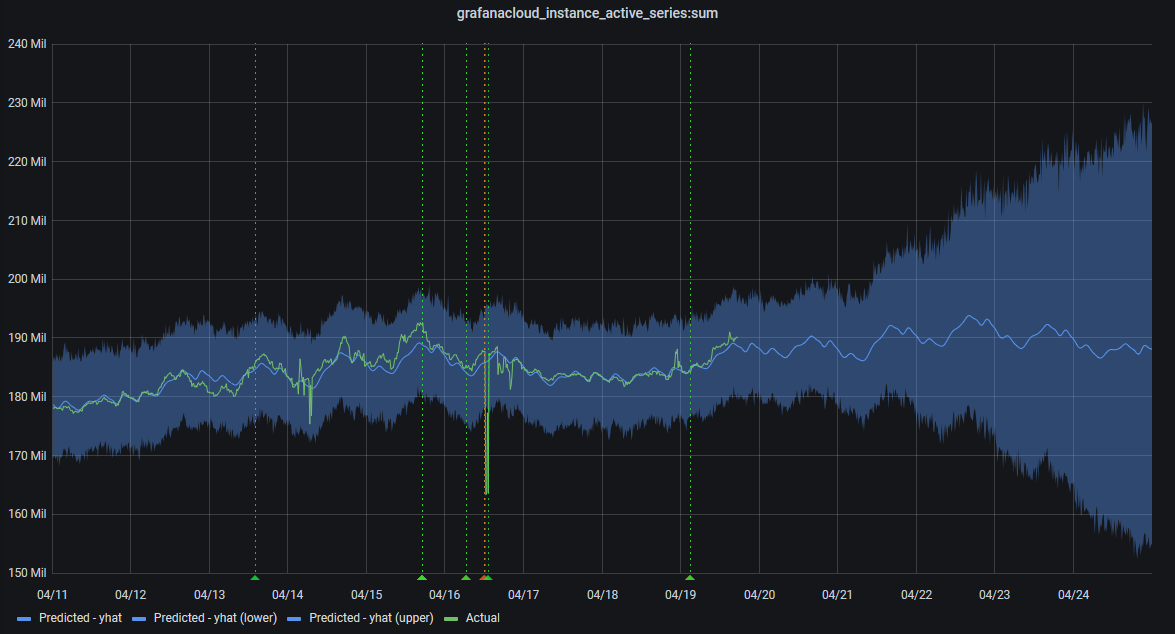Click the panel title "grafanacloud_instance_active_series:sum"
This screenshot has height=634, width=1175.
coord(587,13)
